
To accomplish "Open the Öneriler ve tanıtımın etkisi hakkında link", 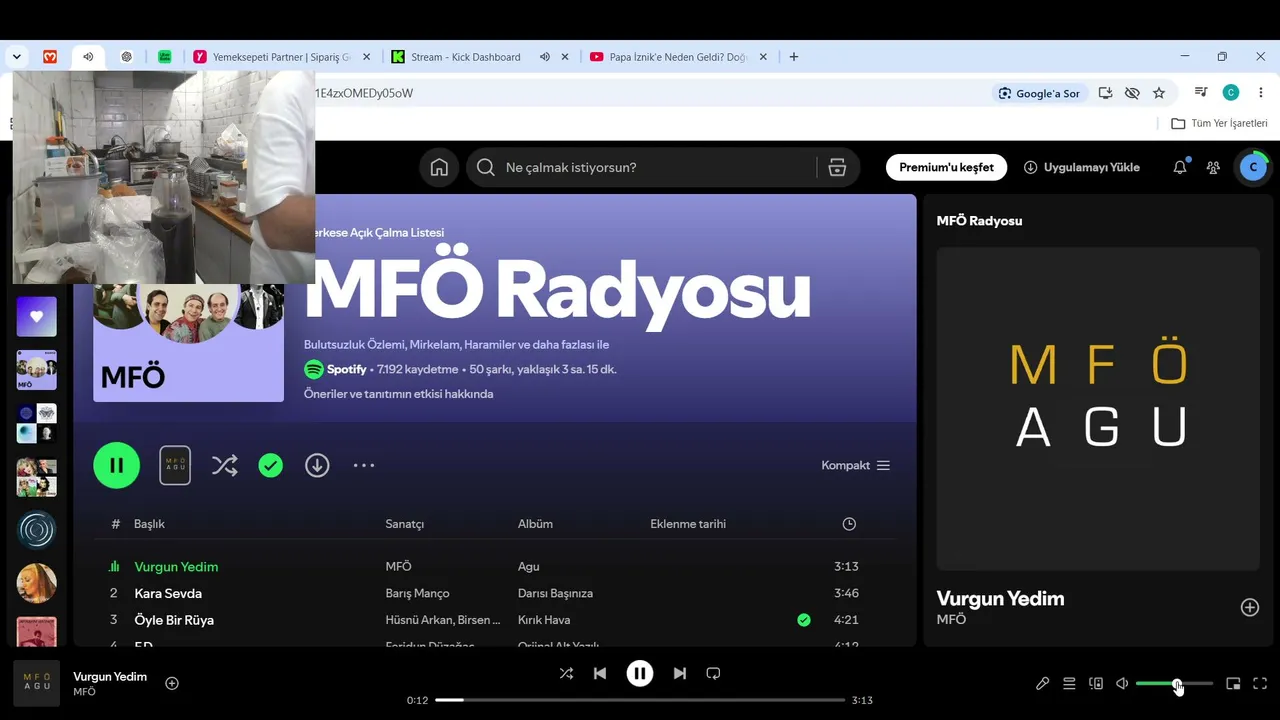I will 399,394.
